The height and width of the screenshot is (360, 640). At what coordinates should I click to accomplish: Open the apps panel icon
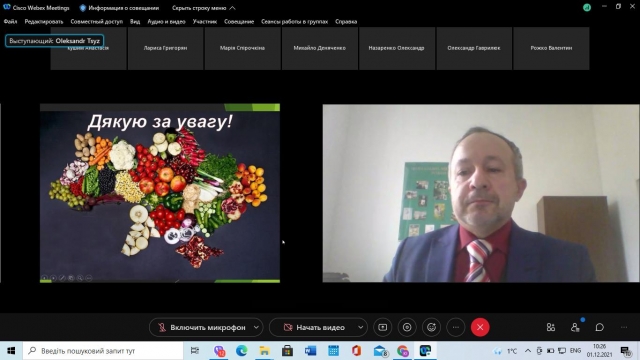tap(551, 327)
